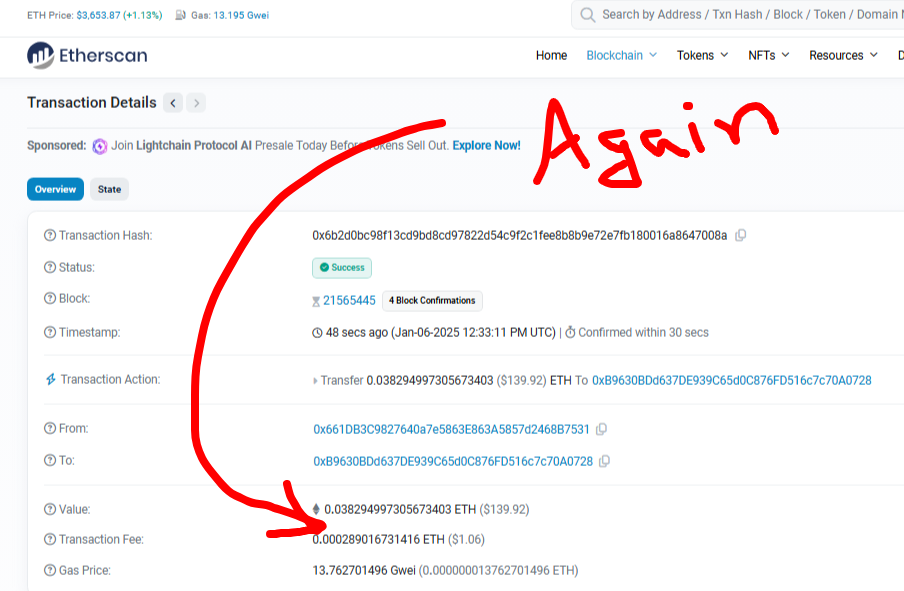Screen dimensions: 904x591
Task: Click the Ethereum diamond icon beside value
Action: 316,509
